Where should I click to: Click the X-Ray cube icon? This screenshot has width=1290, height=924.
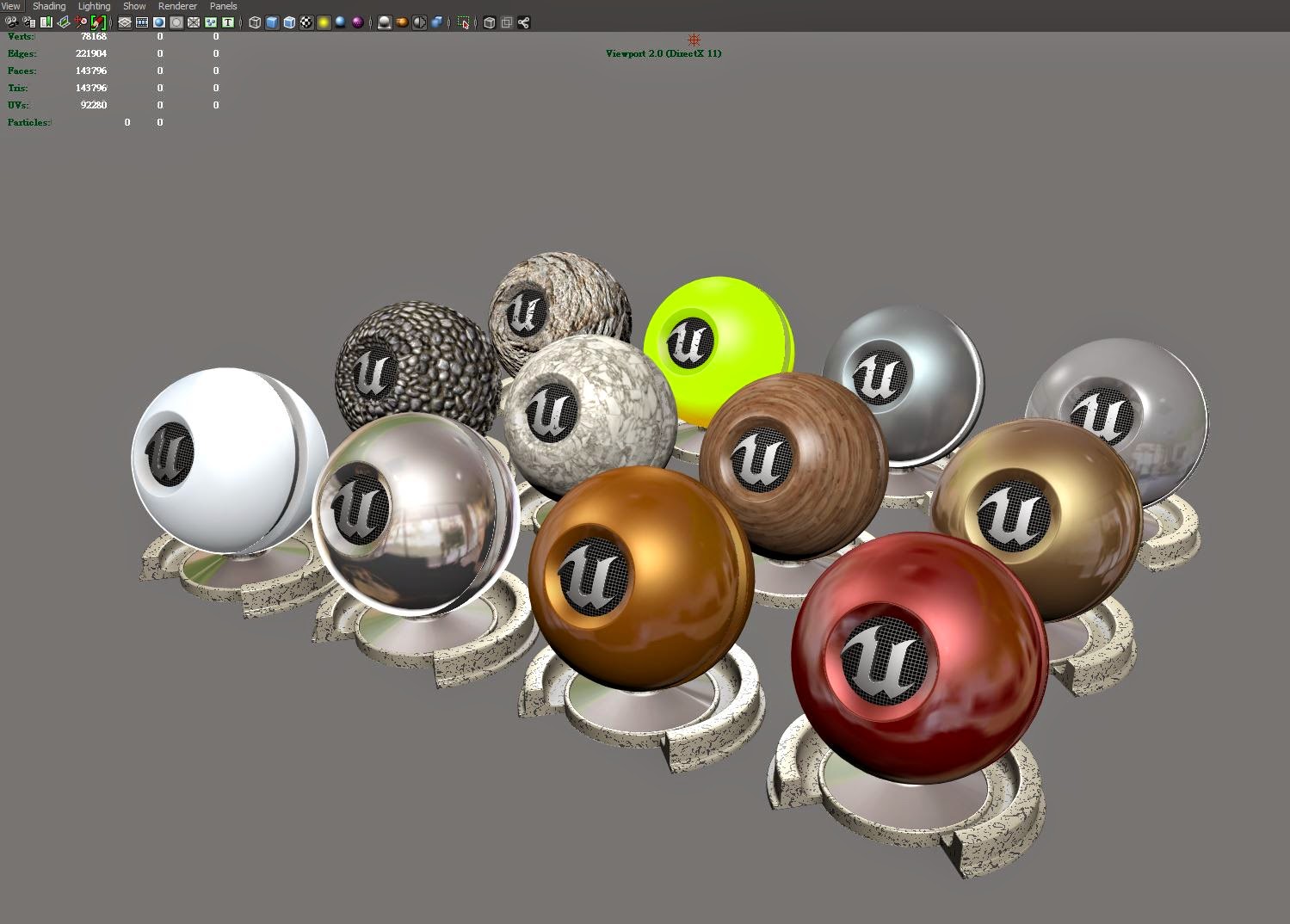490,22
